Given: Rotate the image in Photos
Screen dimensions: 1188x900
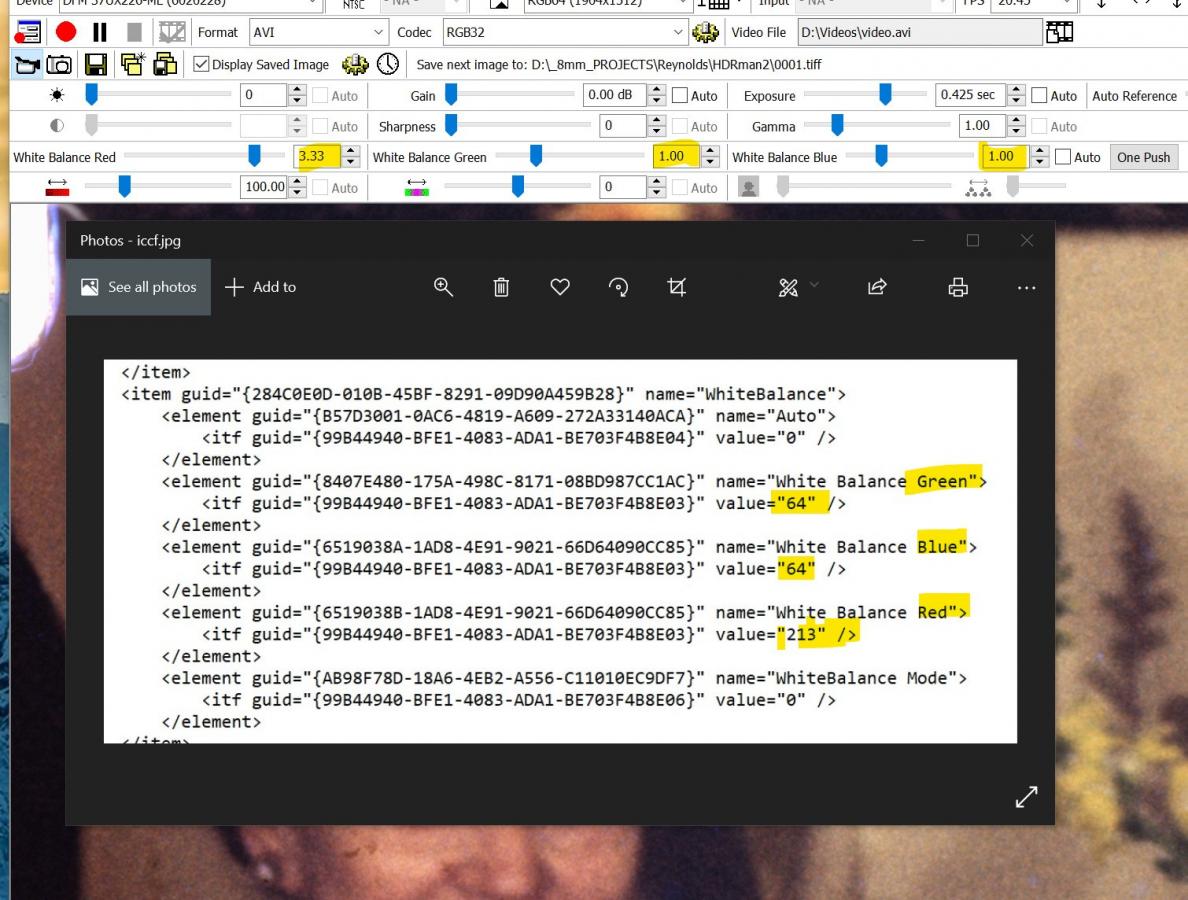Looking at the screenshot, I should 618,287.
